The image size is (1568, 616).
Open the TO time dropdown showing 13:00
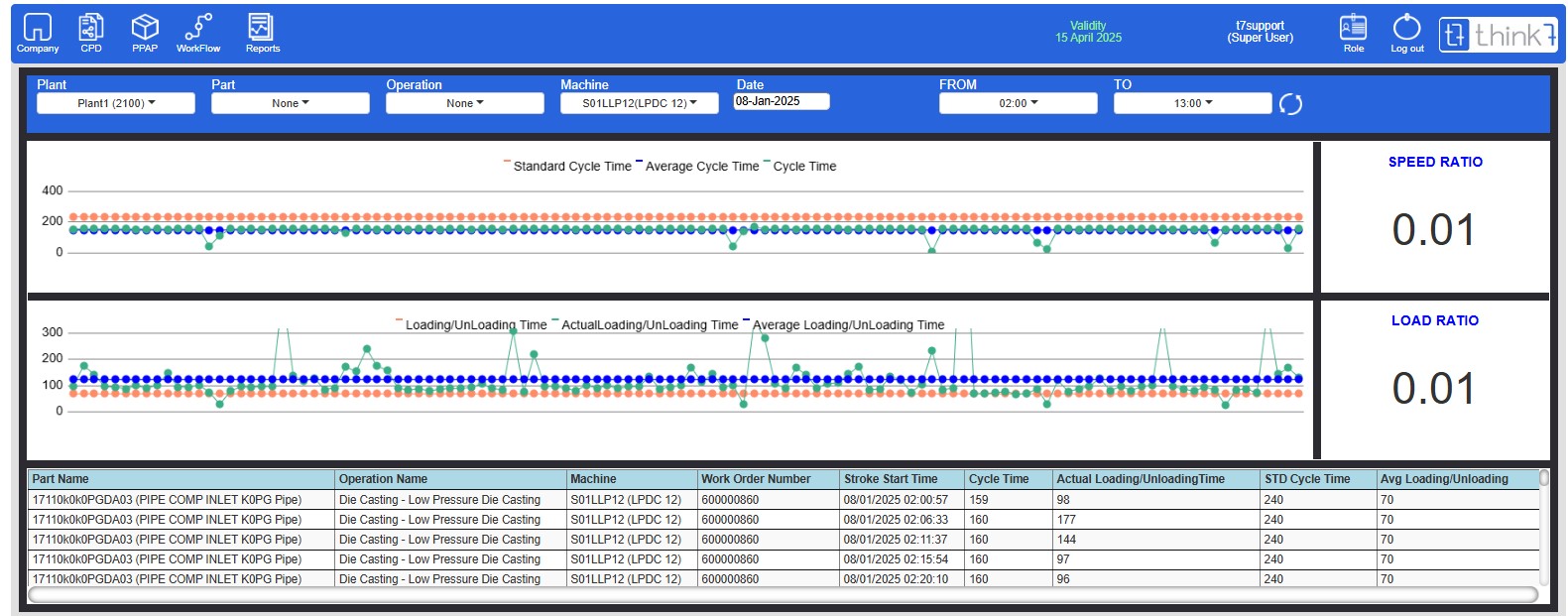pos(1193,103)
